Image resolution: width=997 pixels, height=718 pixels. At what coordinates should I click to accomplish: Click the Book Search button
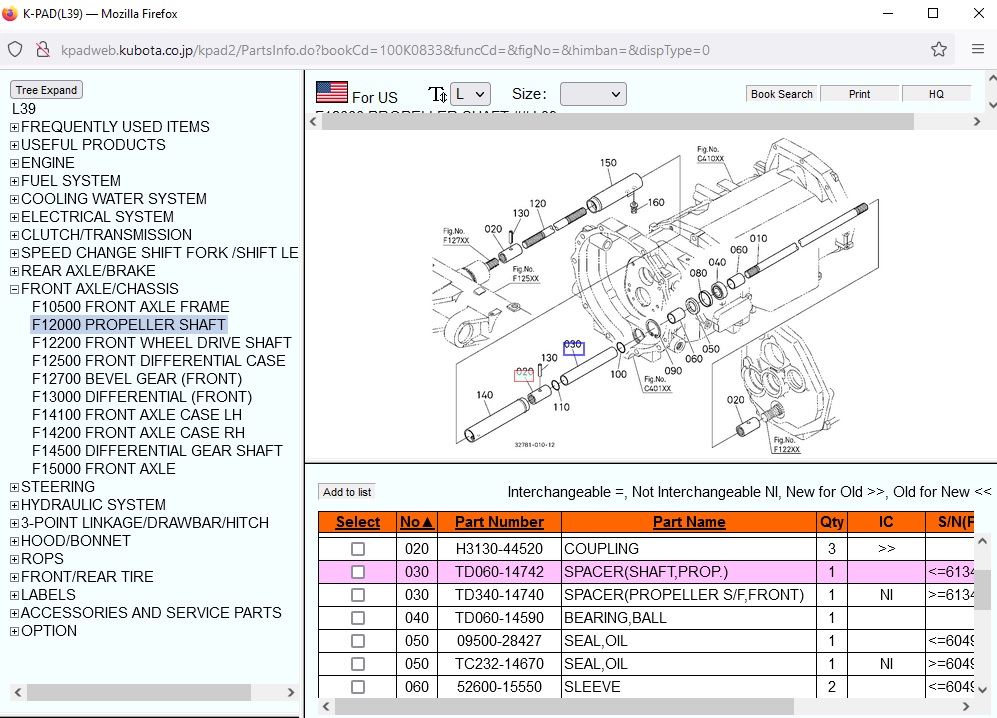781,94
